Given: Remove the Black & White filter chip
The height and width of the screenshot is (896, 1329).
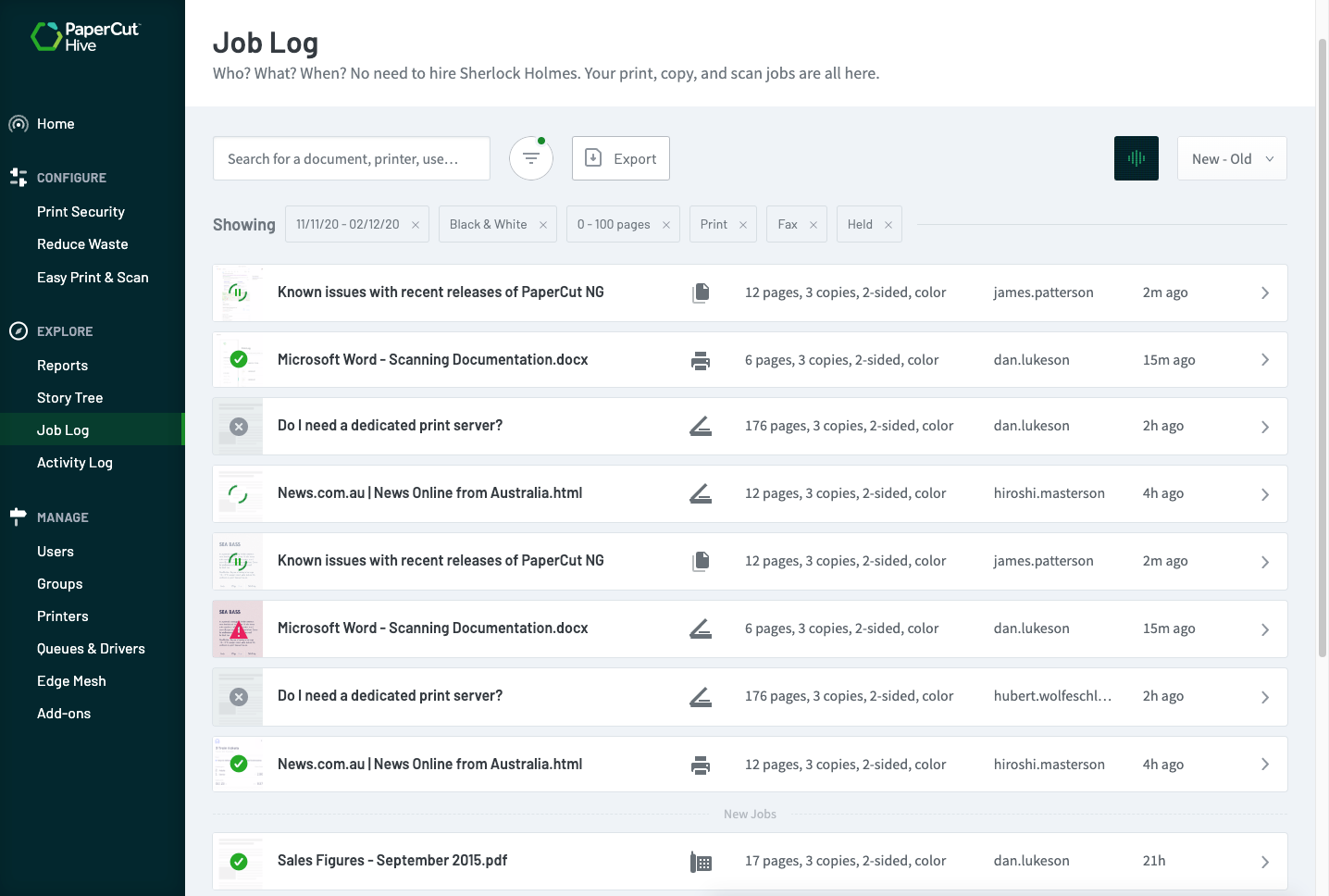Looking at the screenshot, I should click(x=543, y=225).
